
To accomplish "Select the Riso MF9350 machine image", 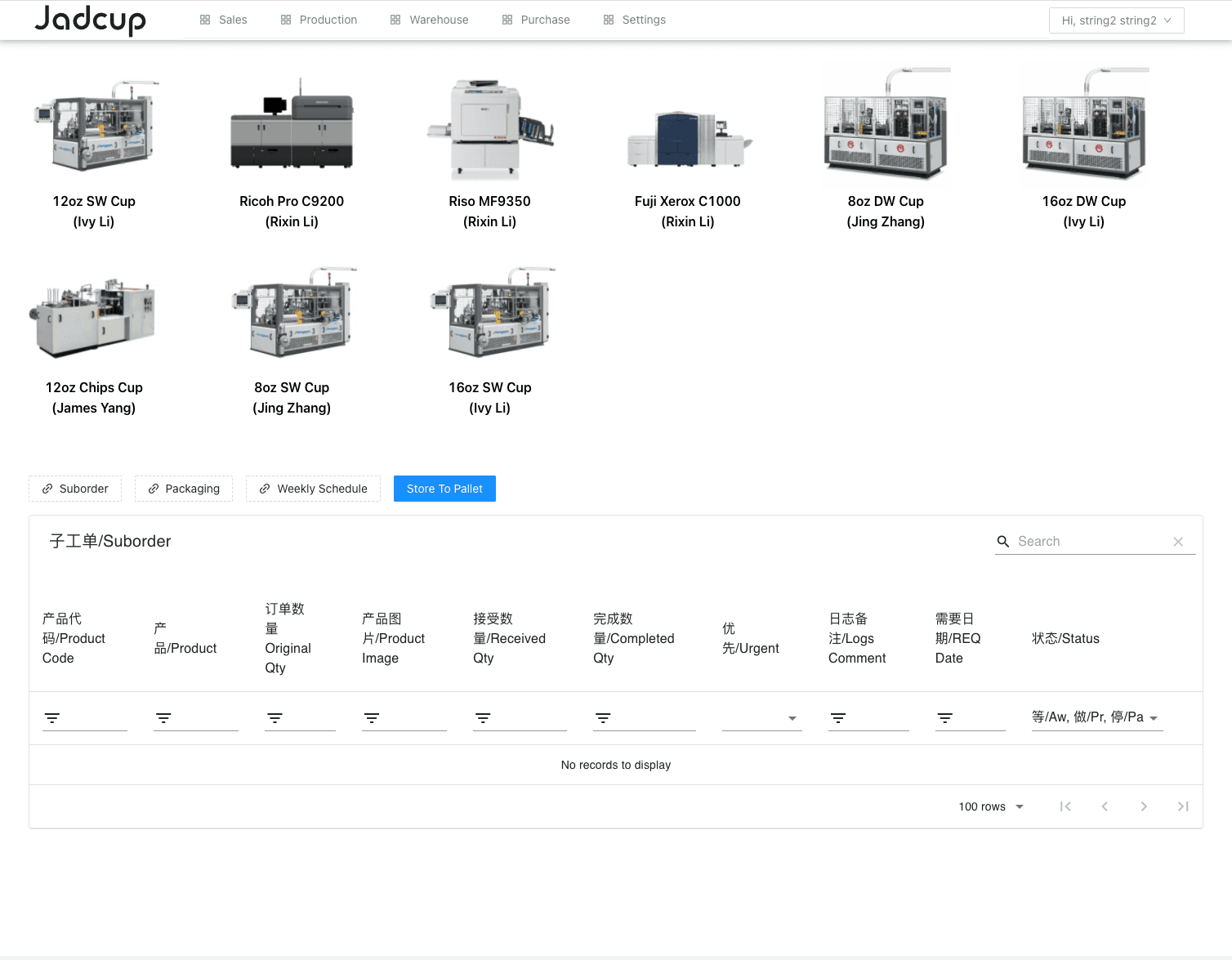I will point(490,127).
